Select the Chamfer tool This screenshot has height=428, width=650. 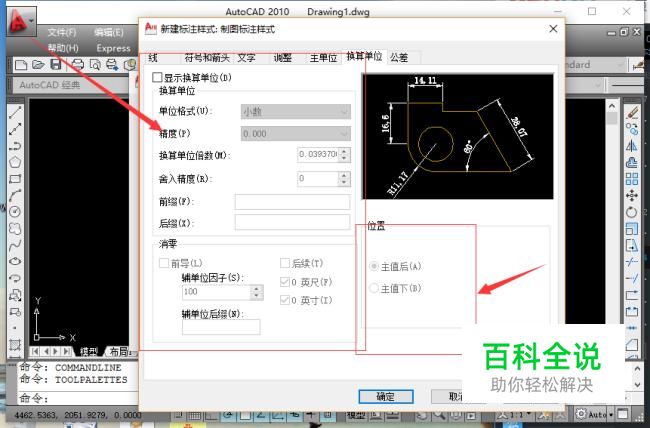point(632,345)
